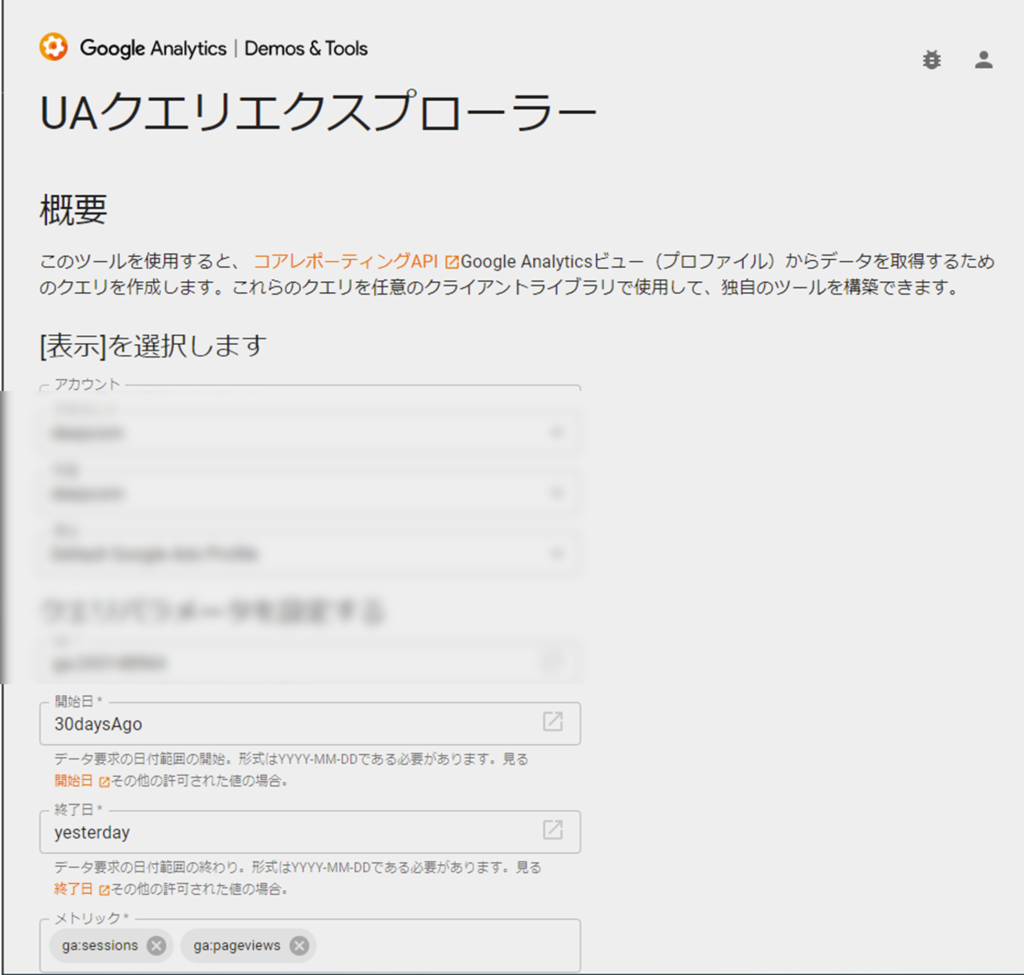Open the user account icon
The height and width of the screenshot is (975, 1024).
(984, 60)
